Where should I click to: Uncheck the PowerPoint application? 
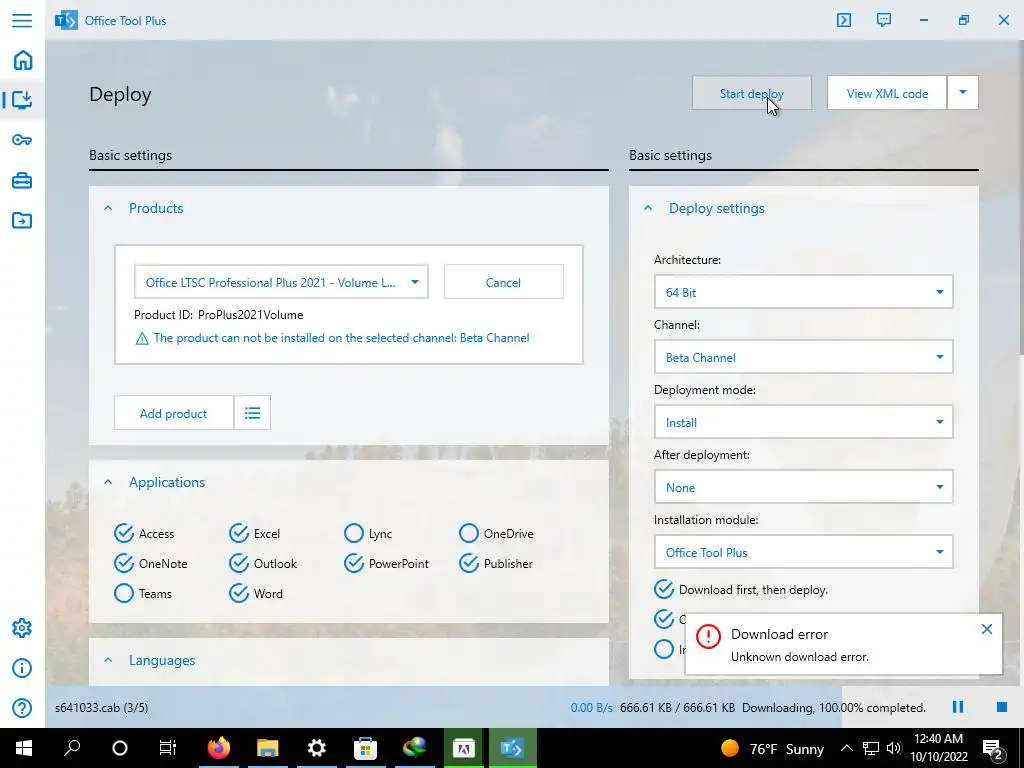click(353, 564)
